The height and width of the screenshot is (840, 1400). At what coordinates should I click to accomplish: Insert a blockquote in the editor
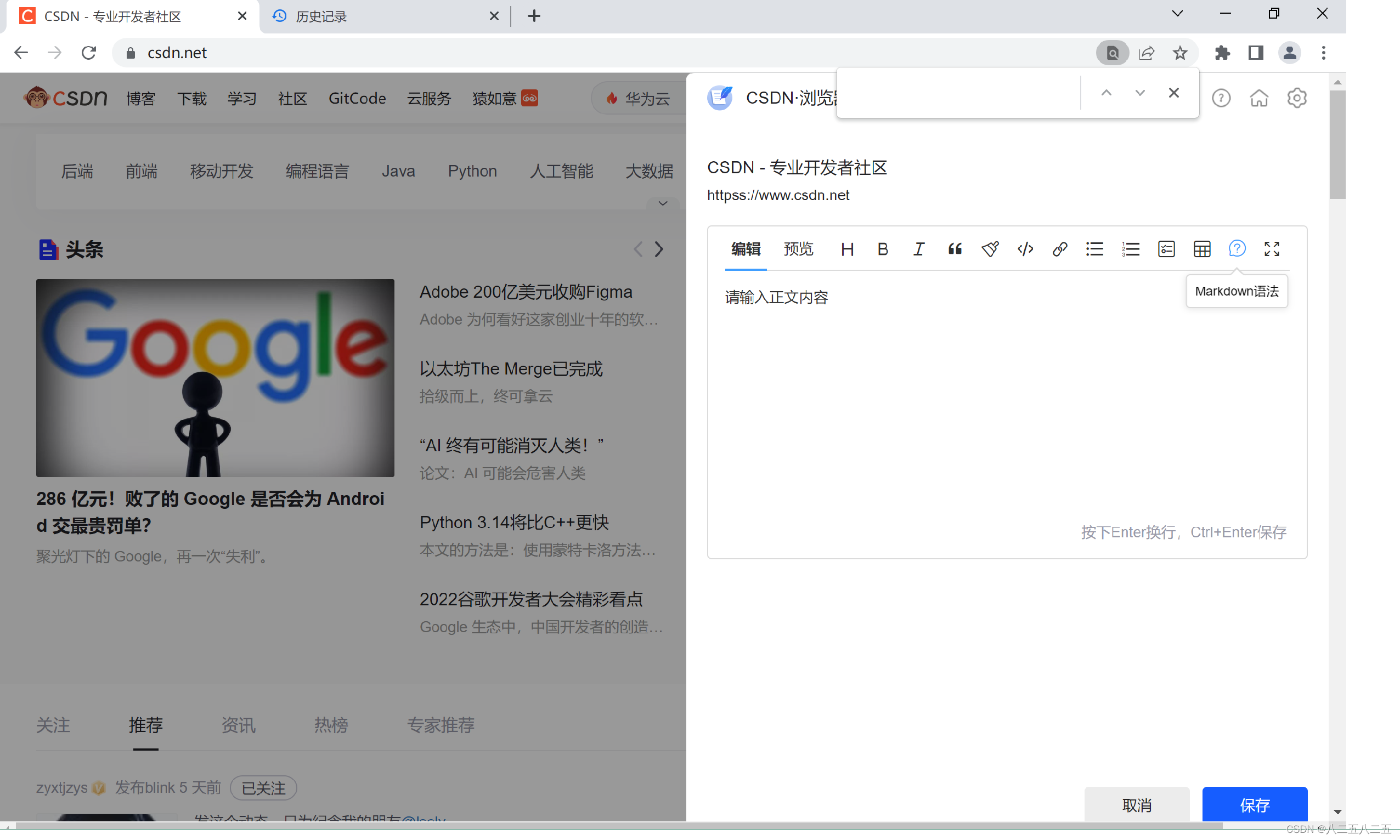[x=955, y=249]
